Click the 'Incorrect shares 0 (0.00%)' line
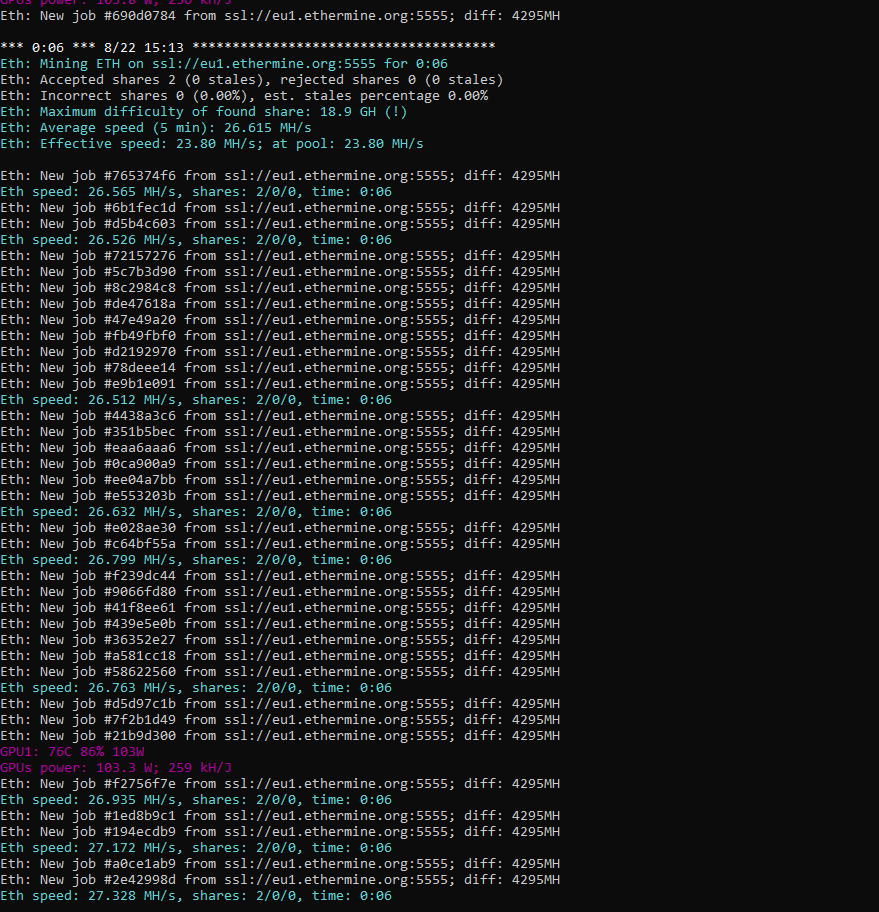The image size is (879, 912). pos(244,95)
